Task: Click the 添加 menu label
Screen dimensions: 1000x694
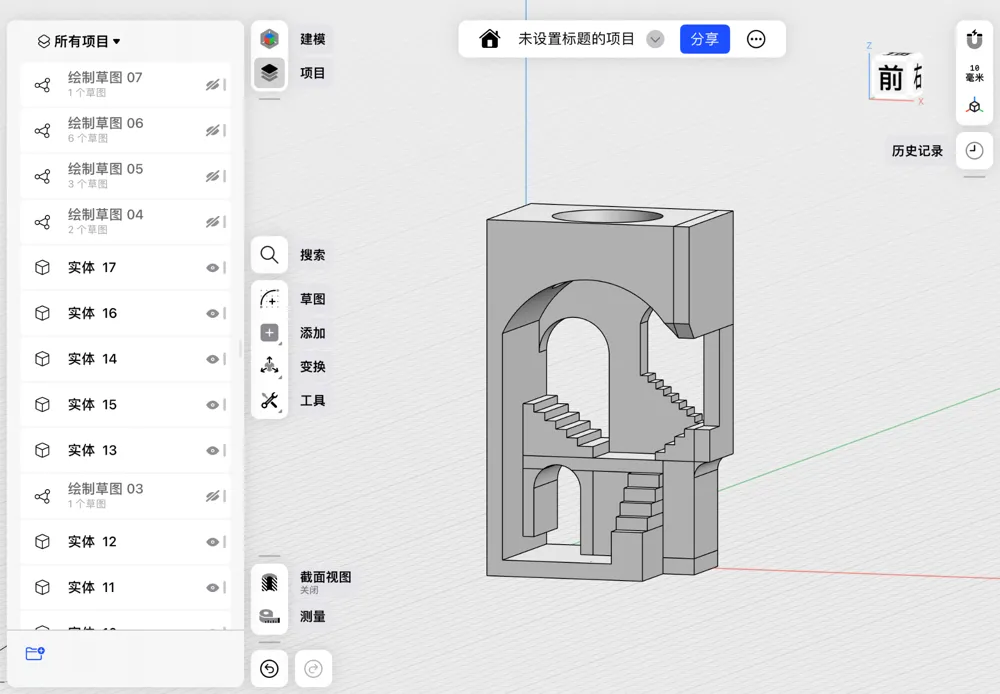Action: 312,332
